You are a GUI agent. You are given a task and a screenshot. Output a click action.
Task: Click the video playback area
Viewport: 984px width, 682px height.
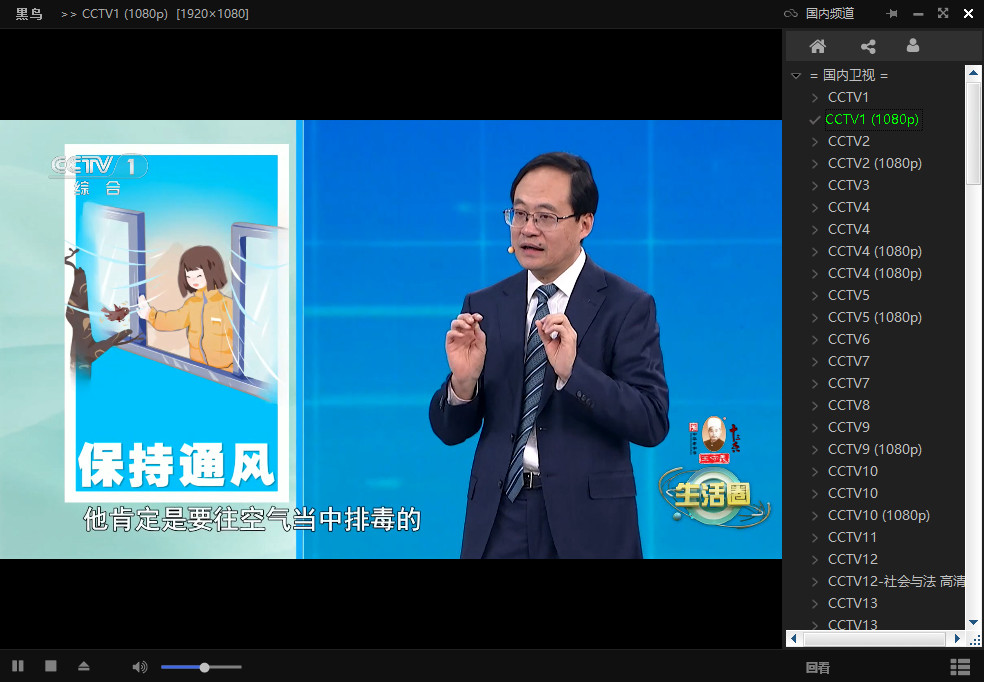point(391,339)
